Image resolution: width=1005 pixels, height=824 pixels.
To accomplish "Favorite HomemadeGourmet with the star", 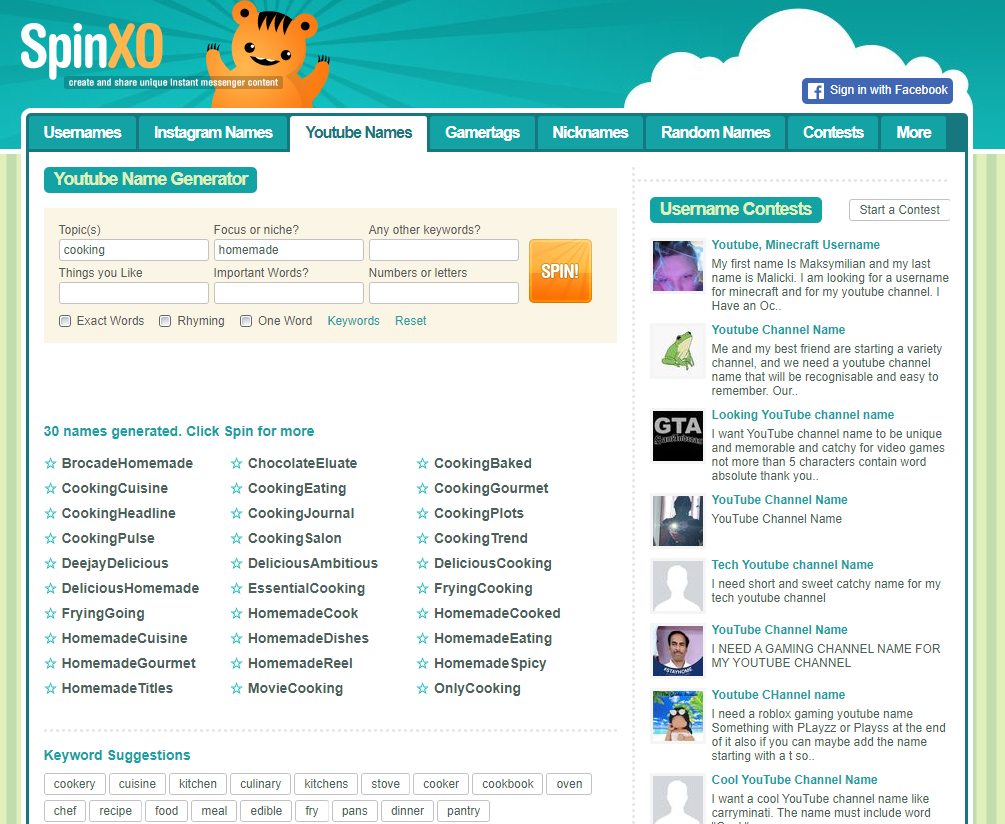I will click(51, 663).
